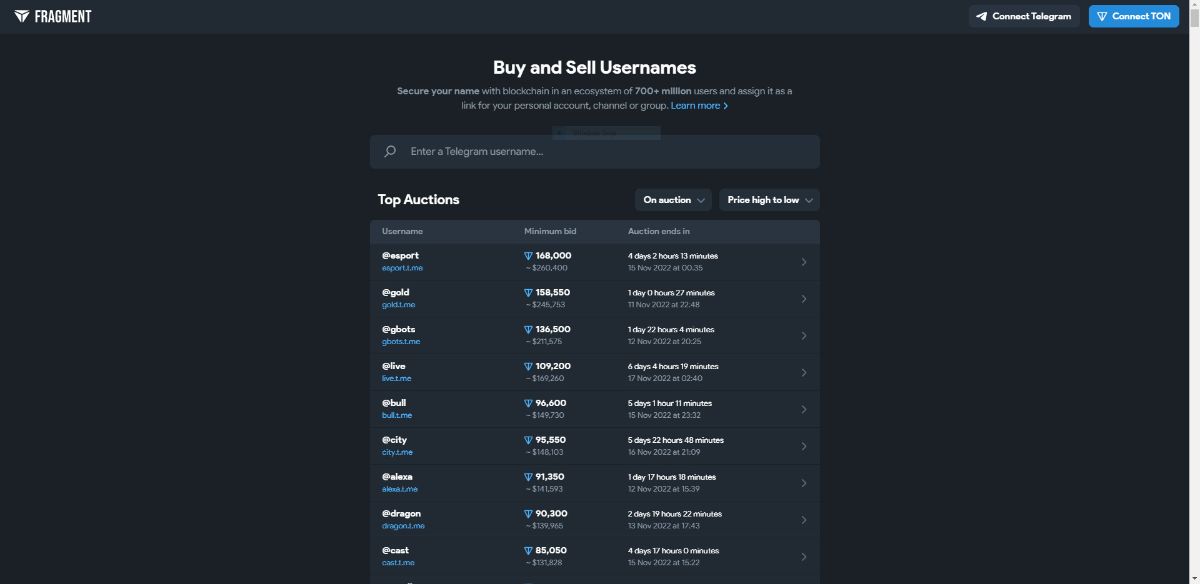This screenshot has height=584, width=1200.
Task: Click the arrow icon on @dragon row
Action: pyautogui.click(x=804, y=520)
